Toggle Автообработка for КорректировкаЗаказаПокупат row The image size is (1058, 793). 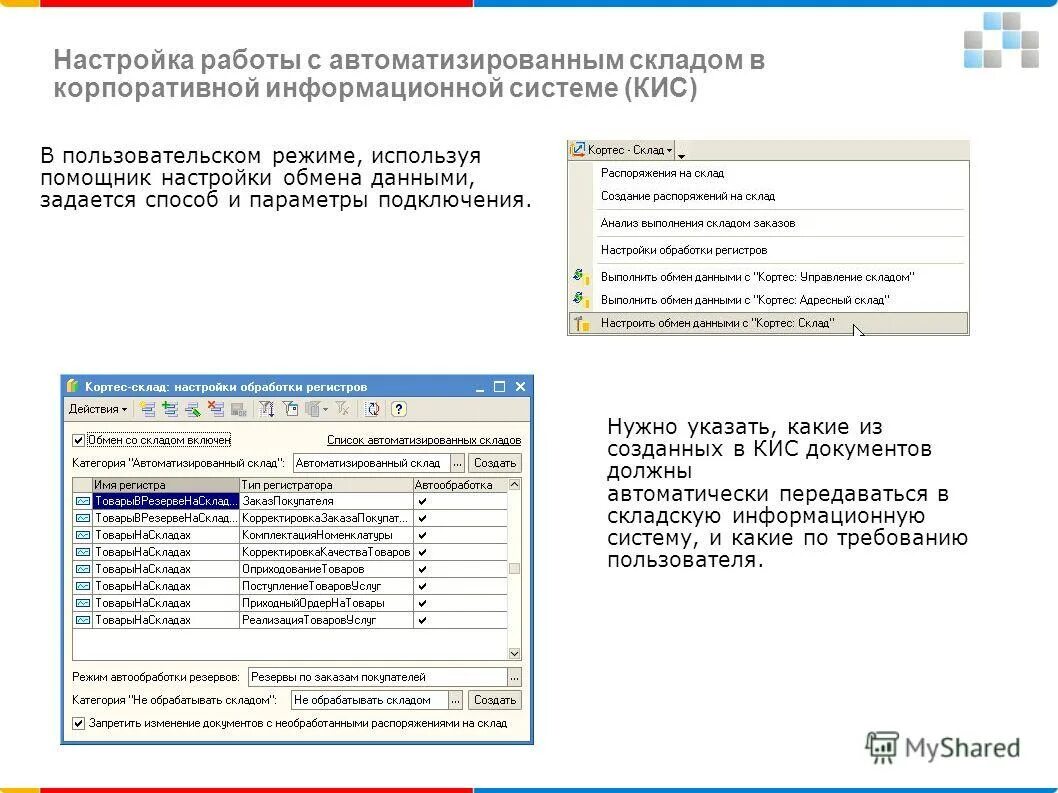(x=422, y=518)
